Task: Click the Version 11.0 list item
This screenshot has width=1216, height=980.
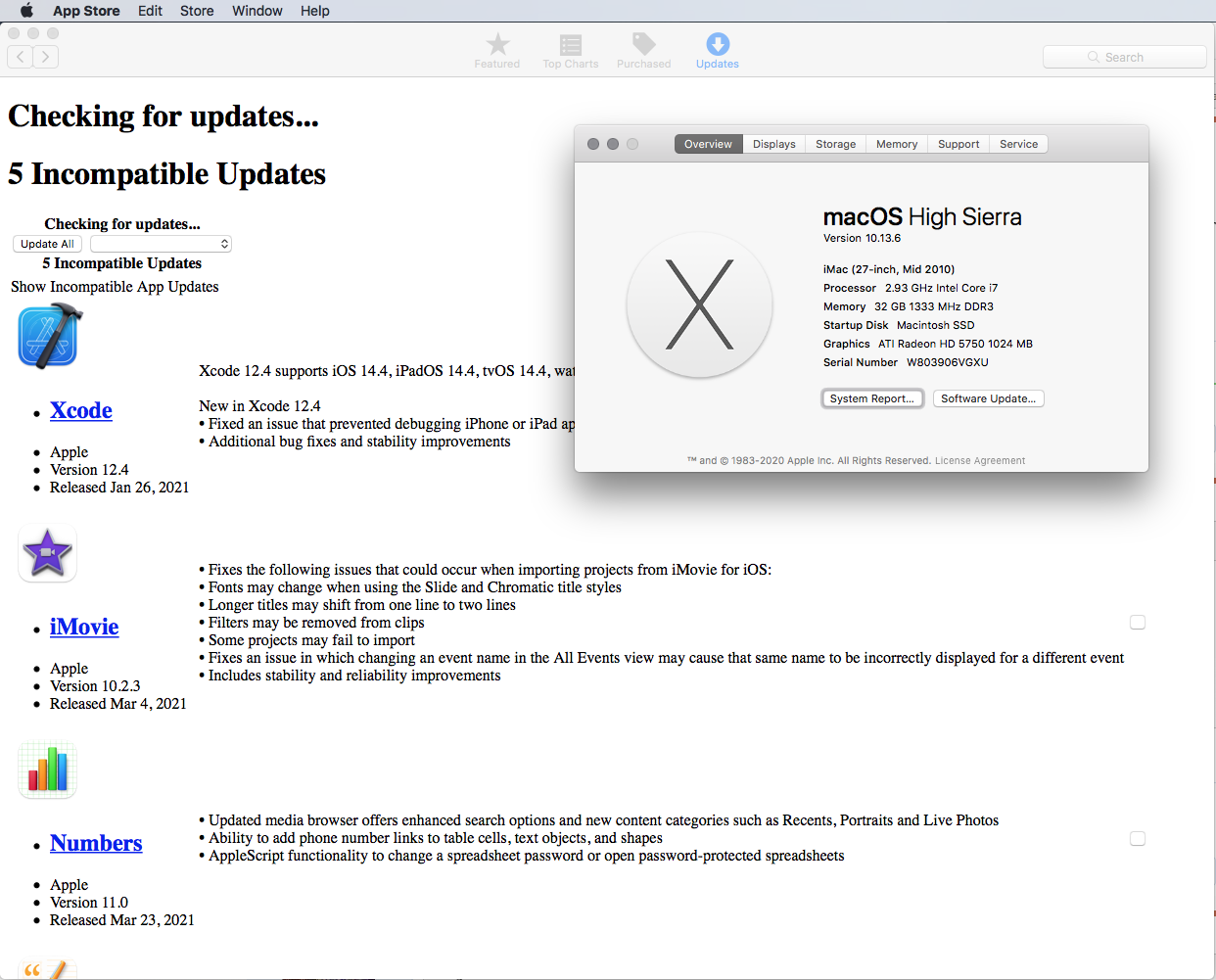Action: pos(89,903)
